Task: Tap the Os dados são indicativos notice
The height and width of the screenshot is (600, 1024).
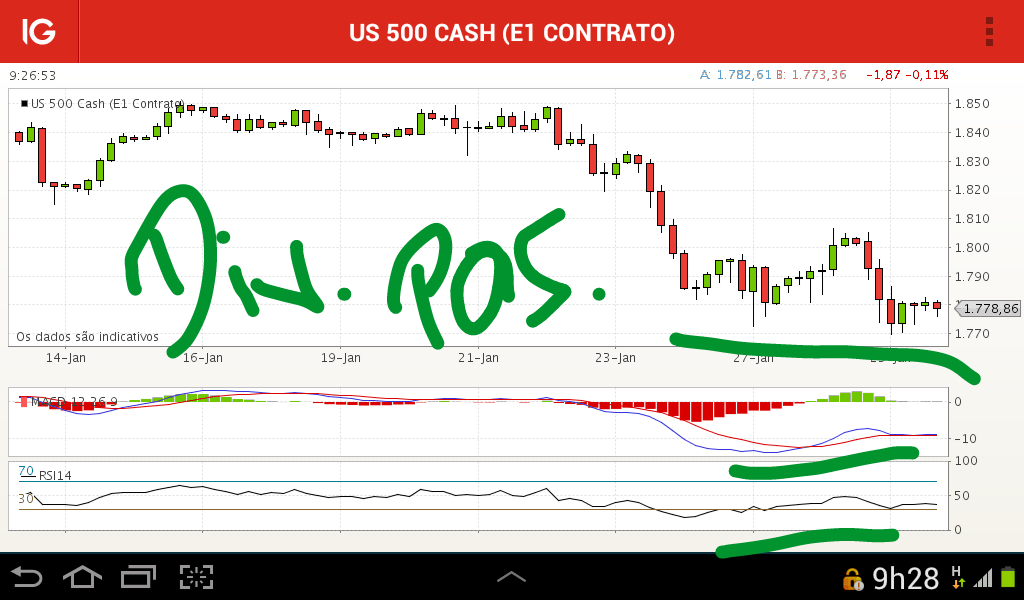Action: pyautogui.click(x=88, y=337)
